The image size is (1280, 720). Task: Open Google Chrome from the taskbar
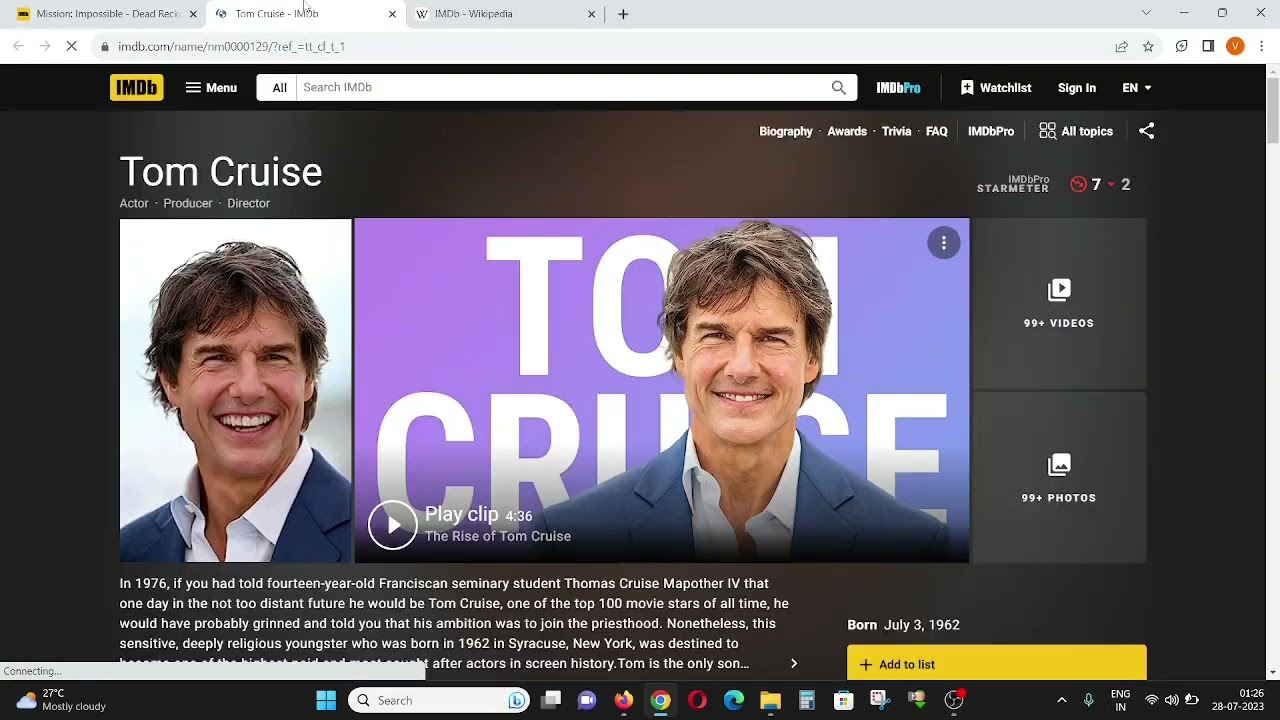click(x=661, y=700)
